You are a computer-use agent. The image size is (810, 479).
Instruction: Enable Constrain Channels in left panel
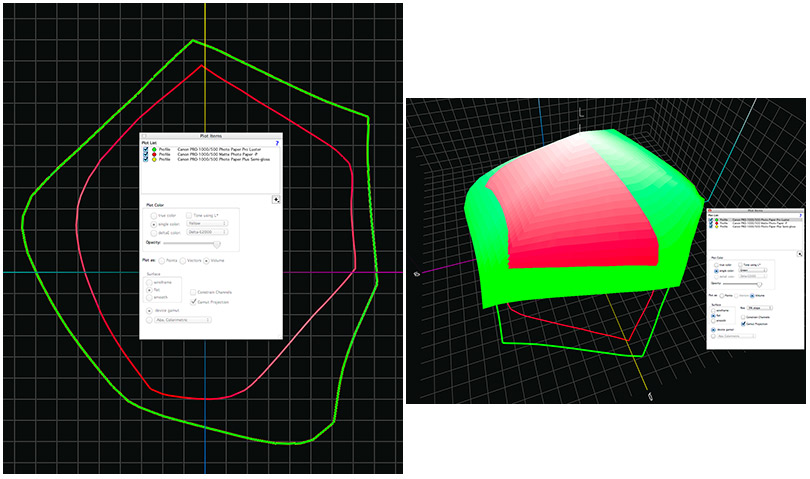point(194,291)
